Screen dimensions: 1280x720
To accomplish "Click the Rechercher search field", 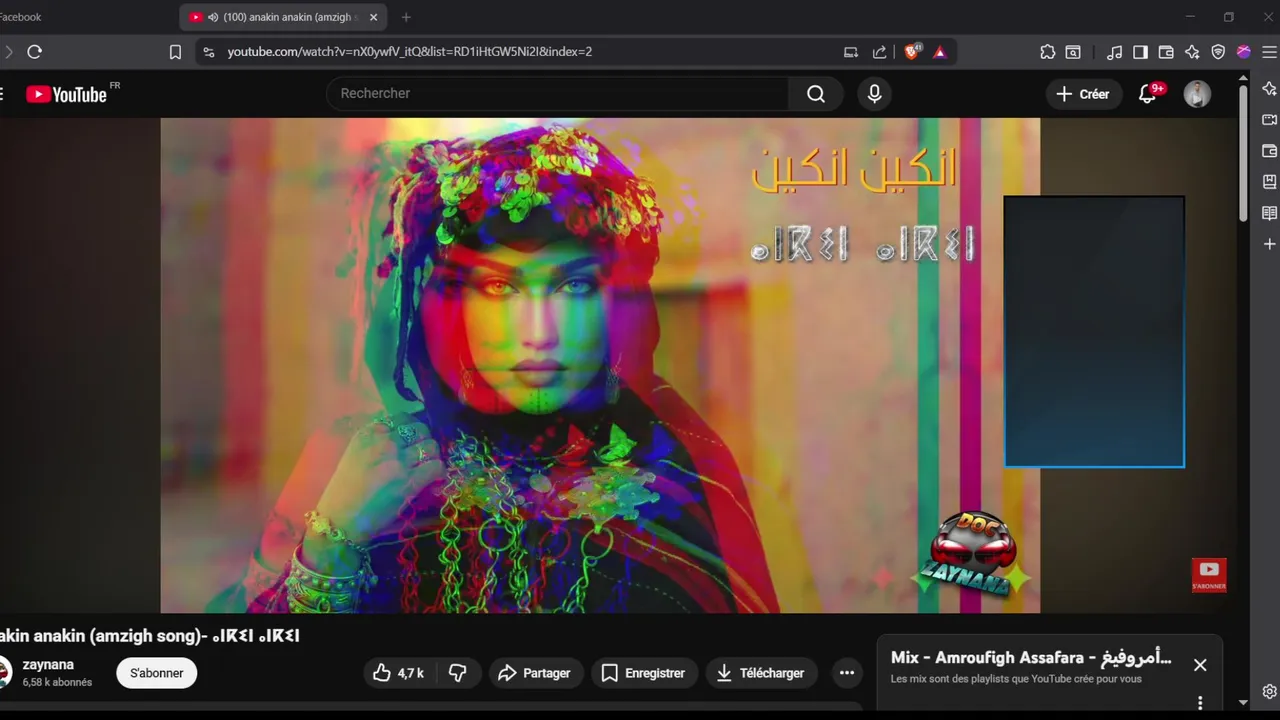I will point(558,93).
